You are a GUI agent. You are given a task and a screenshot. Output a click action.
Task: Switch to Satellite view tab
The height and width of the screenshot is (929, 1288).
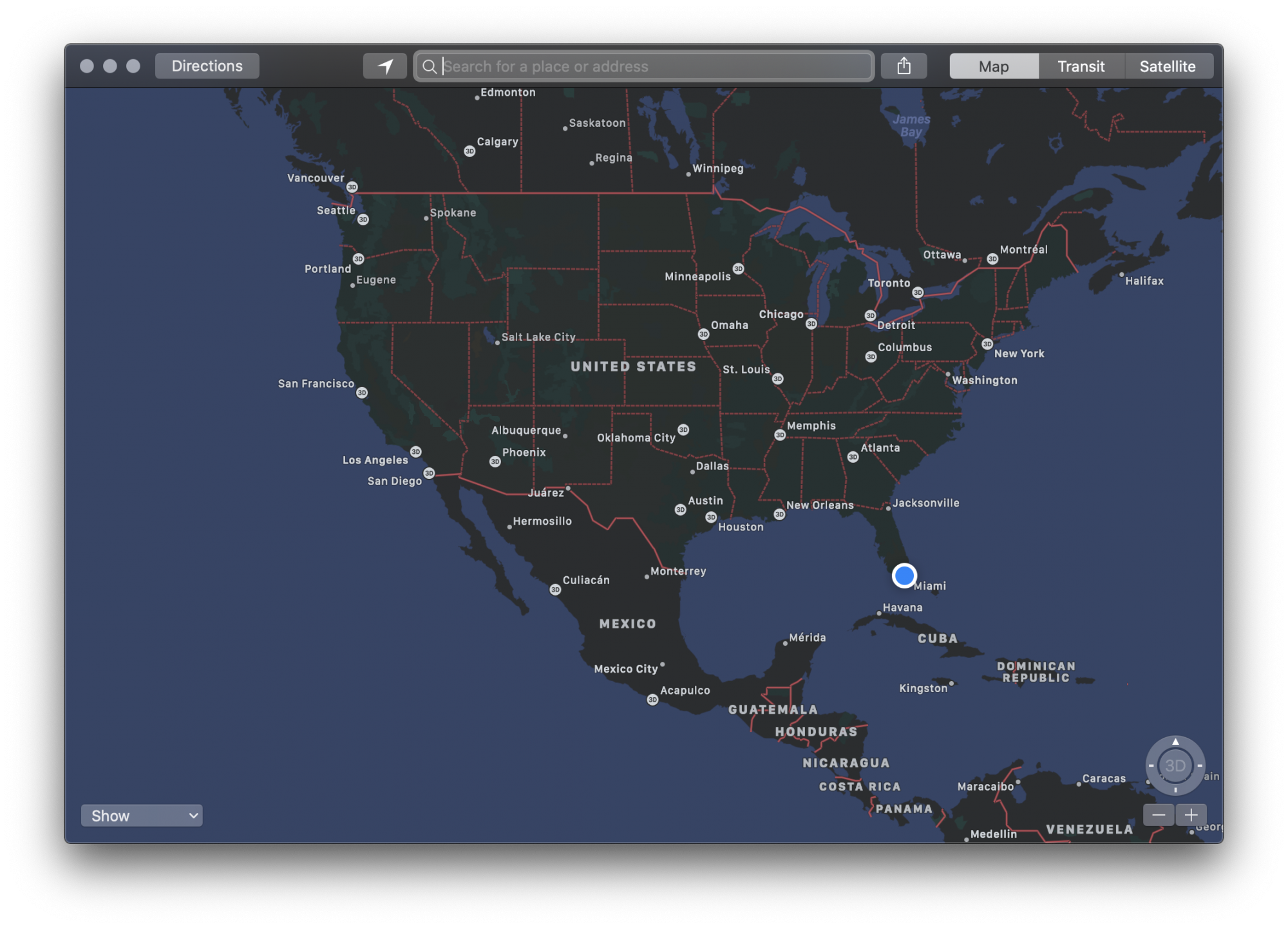(x=1168, y=66)
